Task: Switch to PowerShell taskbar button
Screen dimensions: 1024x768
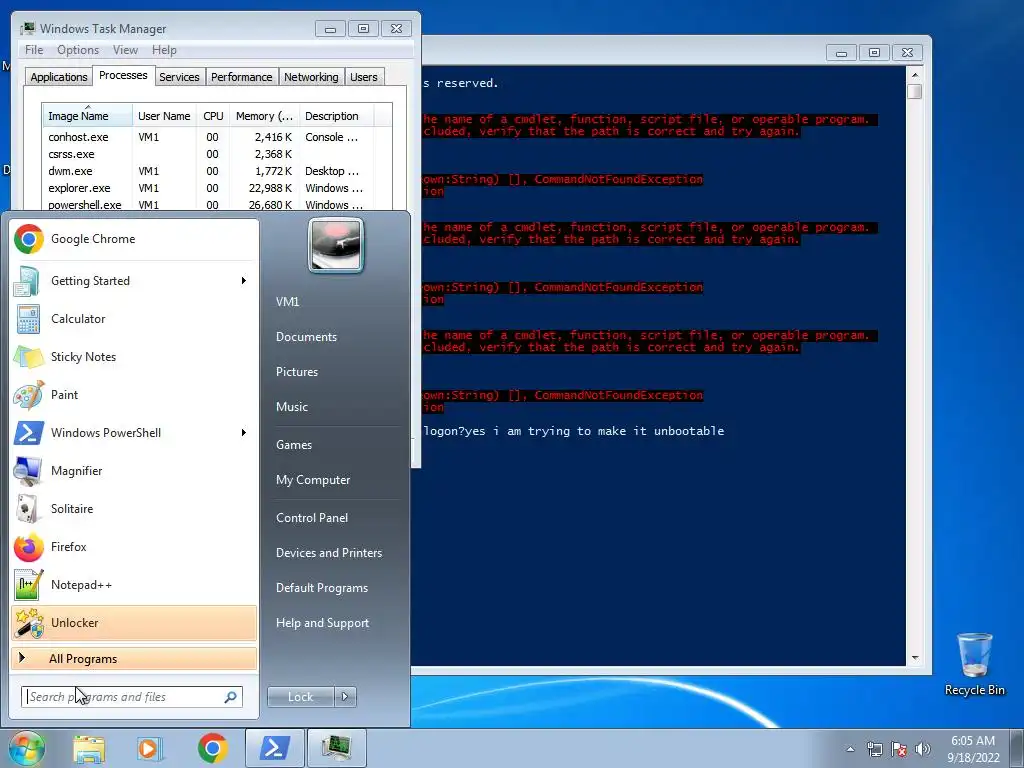Action: [x=275, y=748]
